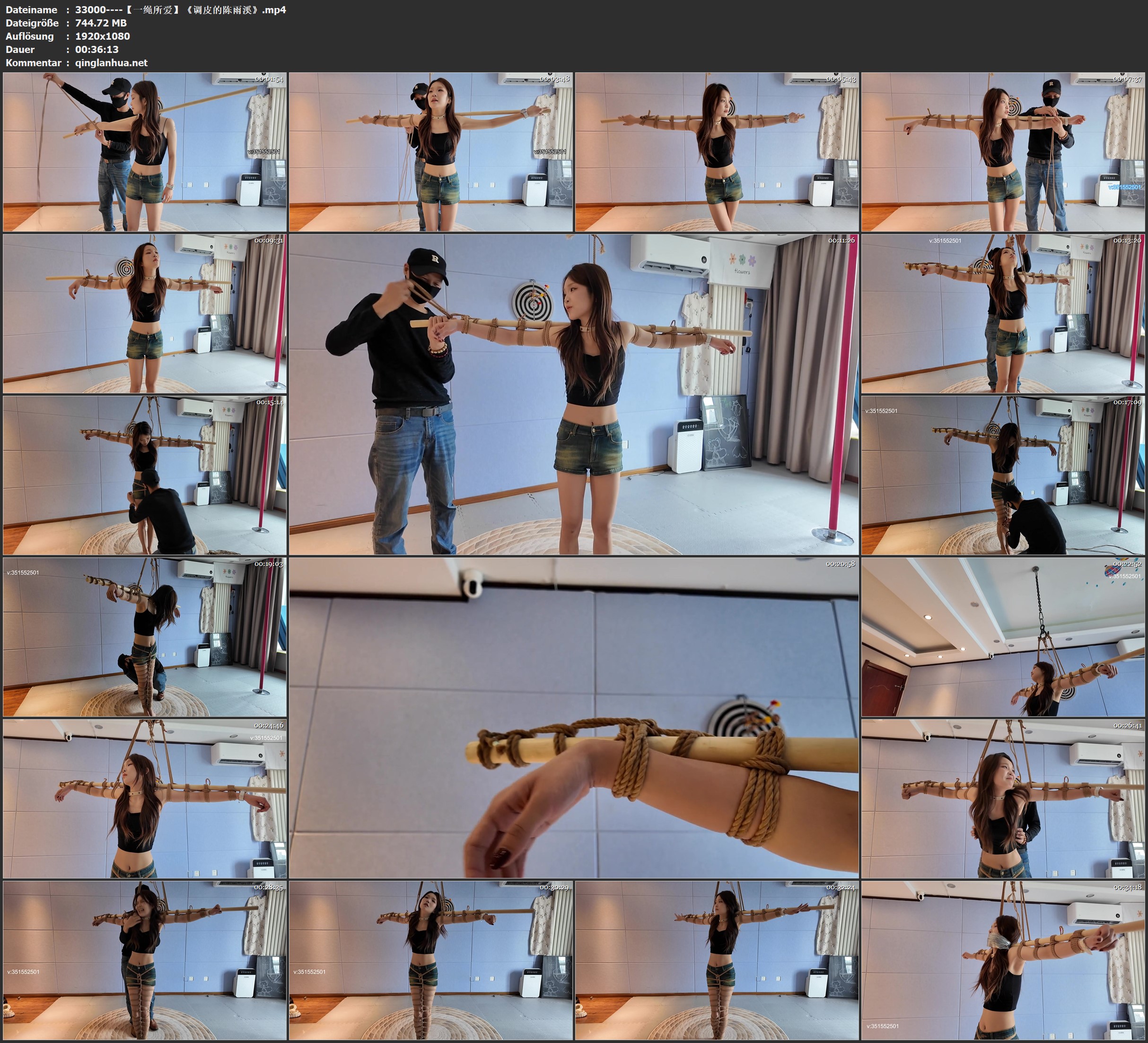
Task: Open the frame timestamped 00:26:41
Action: [x=1003, y=799]
